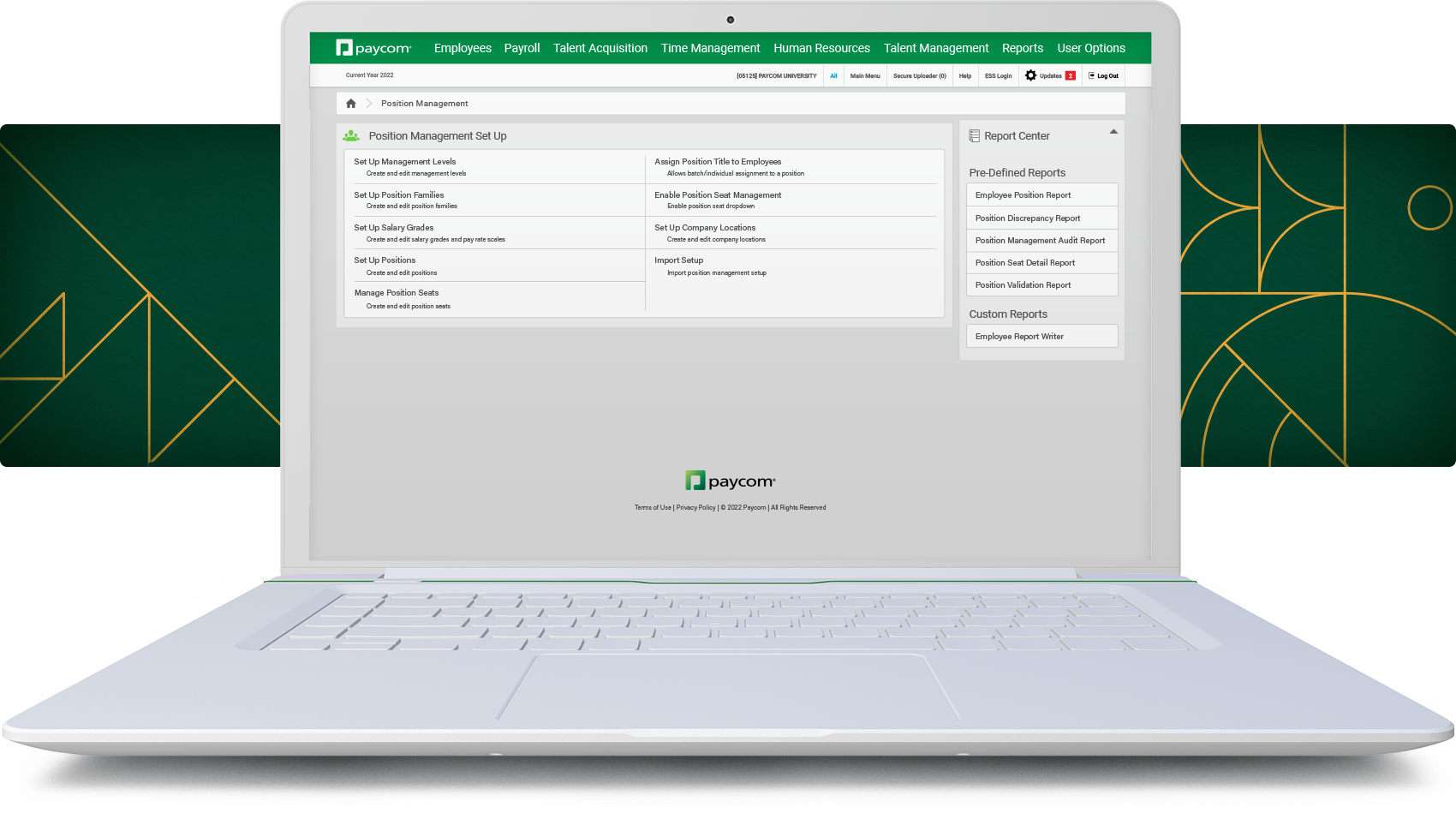The image size is (1456, 819).
Task: Click the Report Center document icon
Action: [x=974, y=136]
